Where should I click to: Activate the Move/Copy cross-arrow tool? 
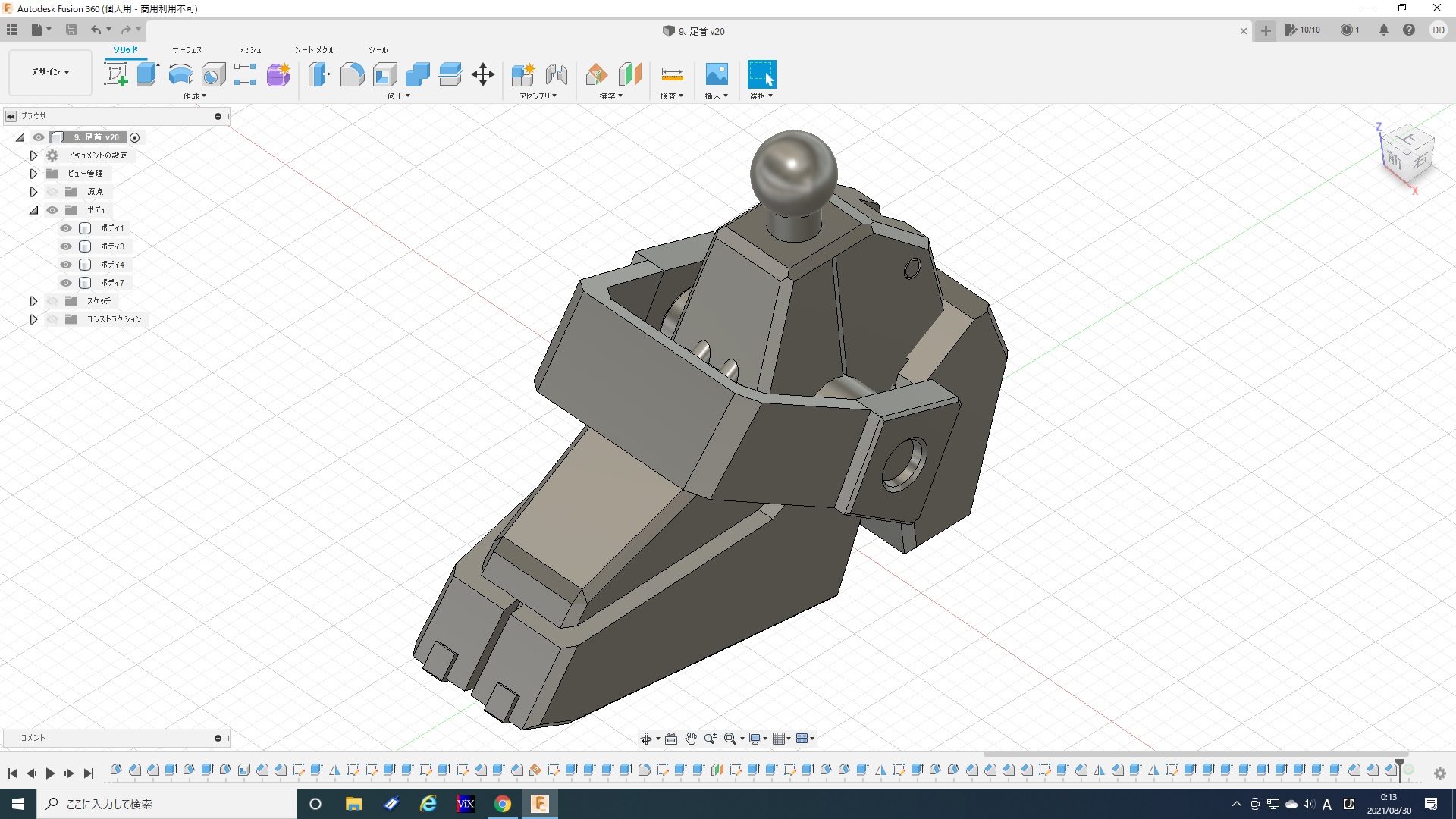(483, 74)
